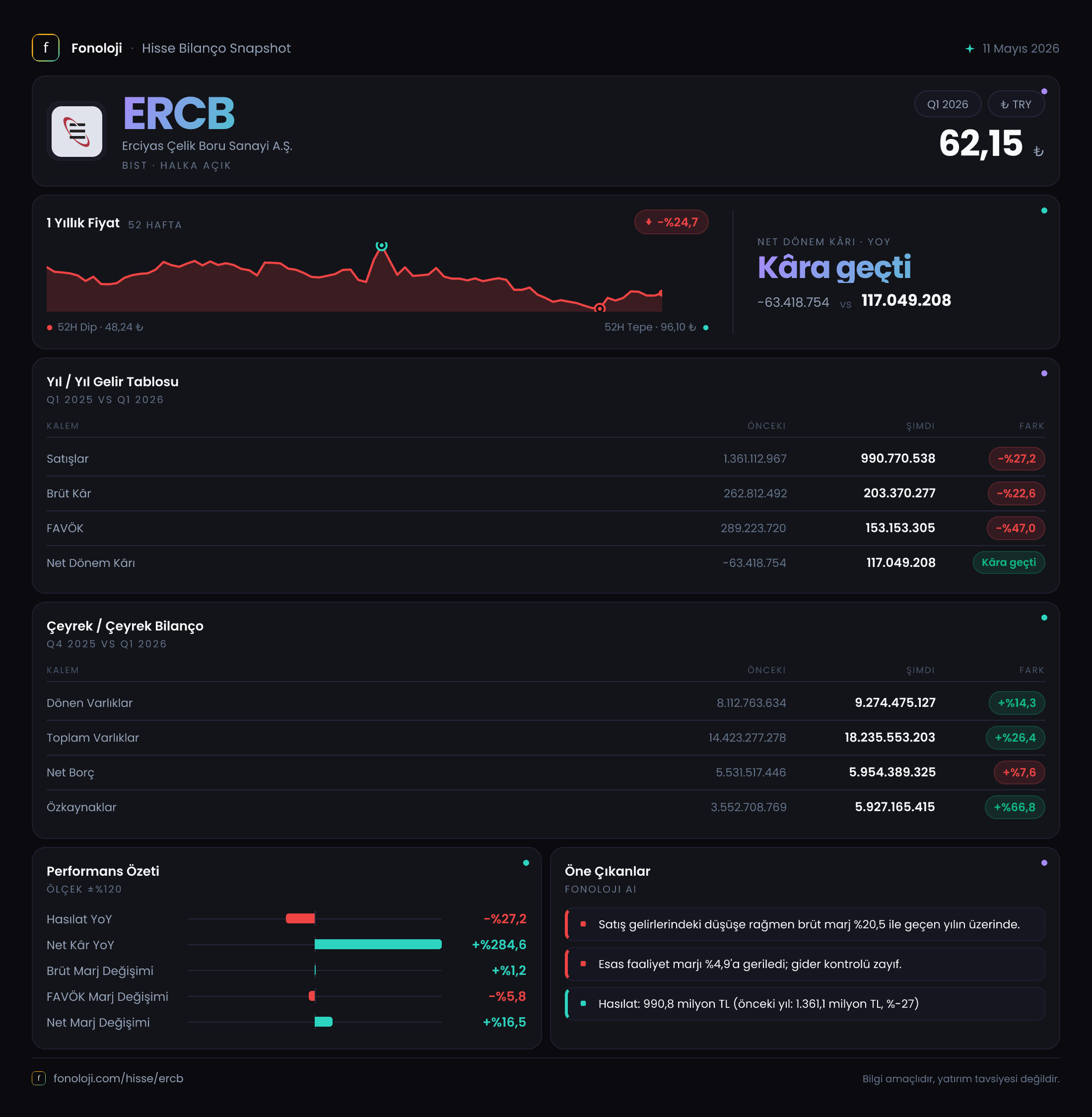Click the red dot beside 52H Dip

(x=50, y=328)
